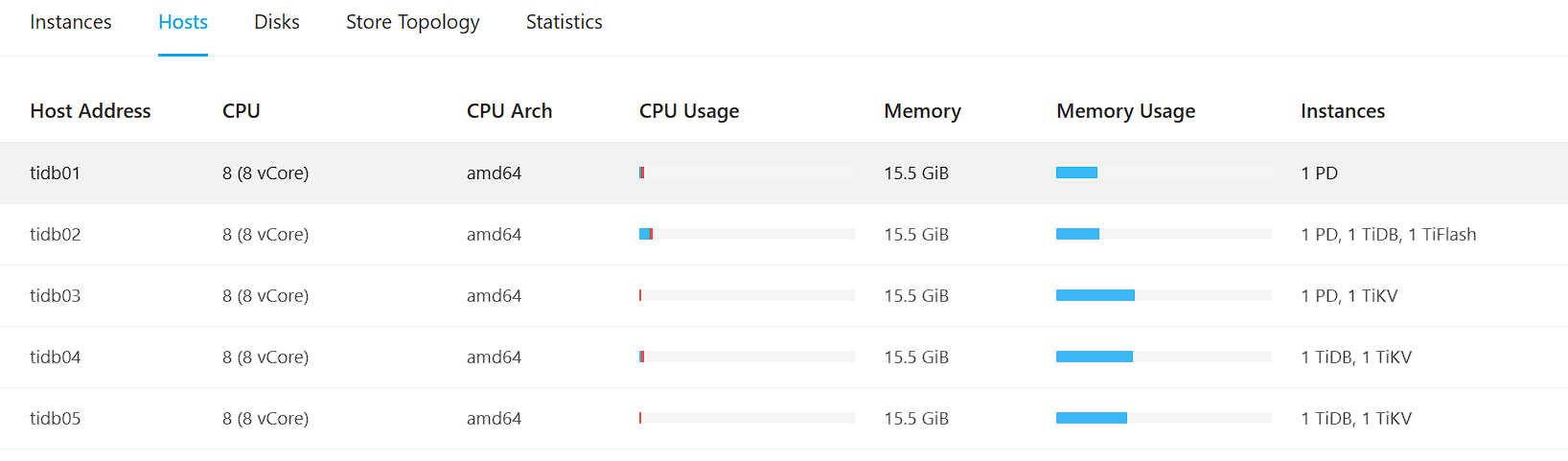Select the tidb04 host address
Image resolution: width=1568 pixels, height=461 pixels.
(x=56, y=357)
